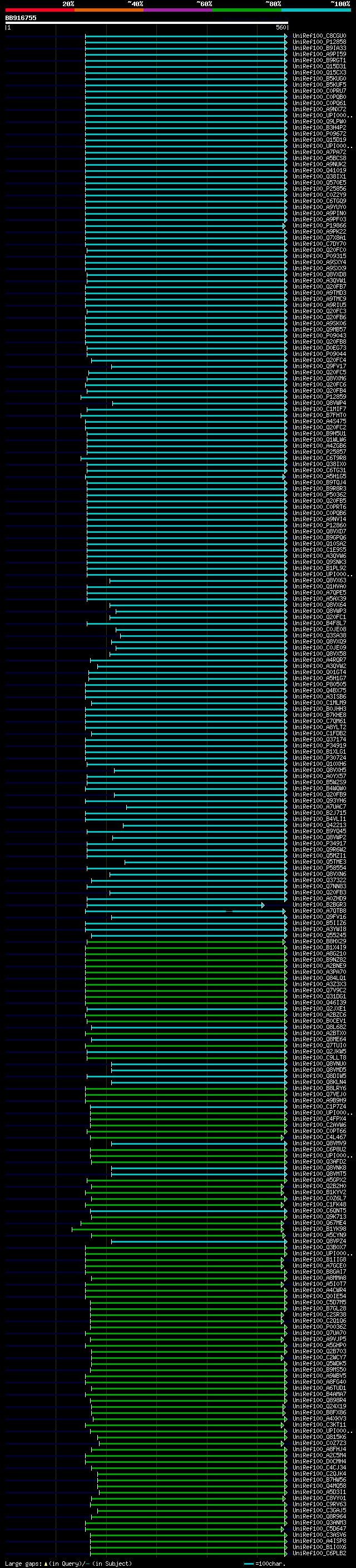
Task: Click the purple ~60% identity legend bar
Action: (x=179, y=10)
